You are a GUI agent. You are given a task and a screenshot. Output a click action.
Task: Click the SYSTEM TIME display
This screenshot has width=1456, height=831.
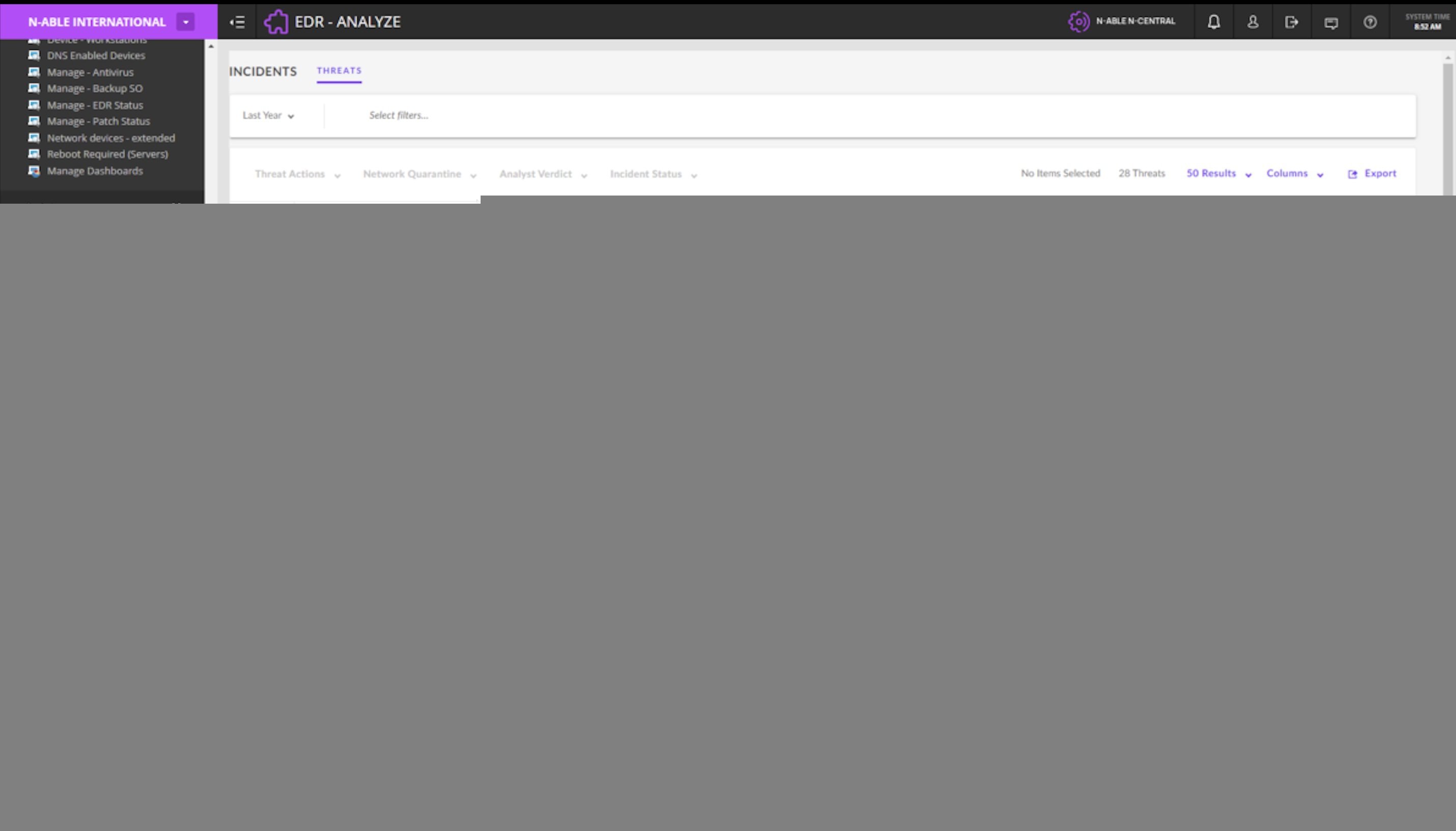1427,22
